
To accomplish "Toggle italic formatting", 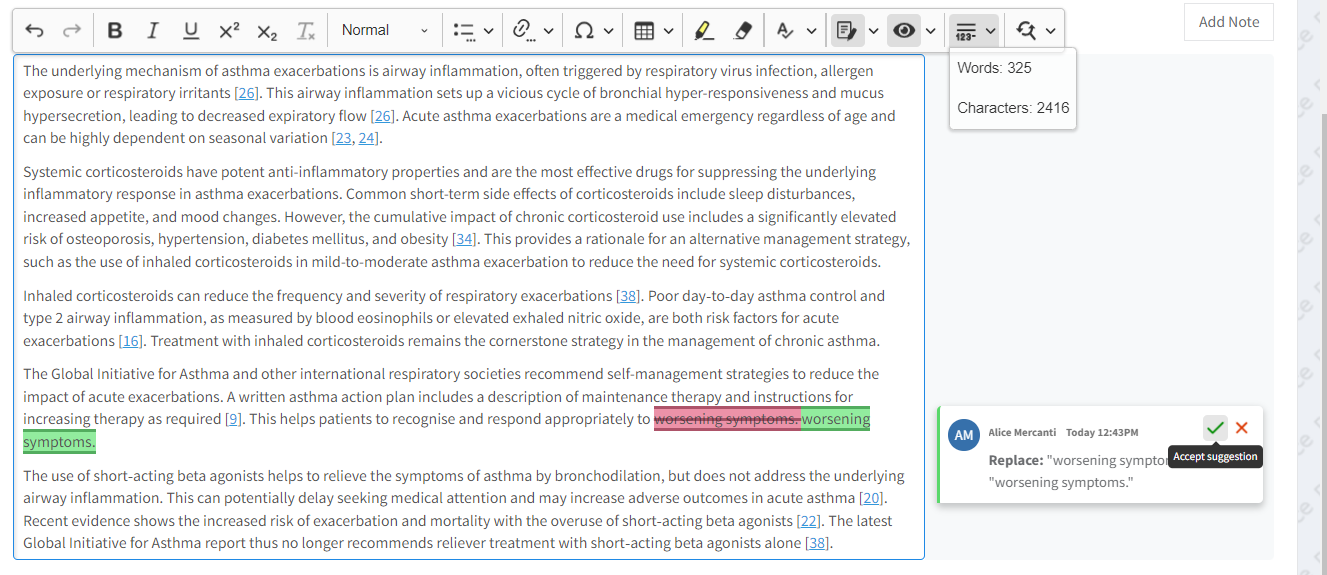I will pos(153,31).
